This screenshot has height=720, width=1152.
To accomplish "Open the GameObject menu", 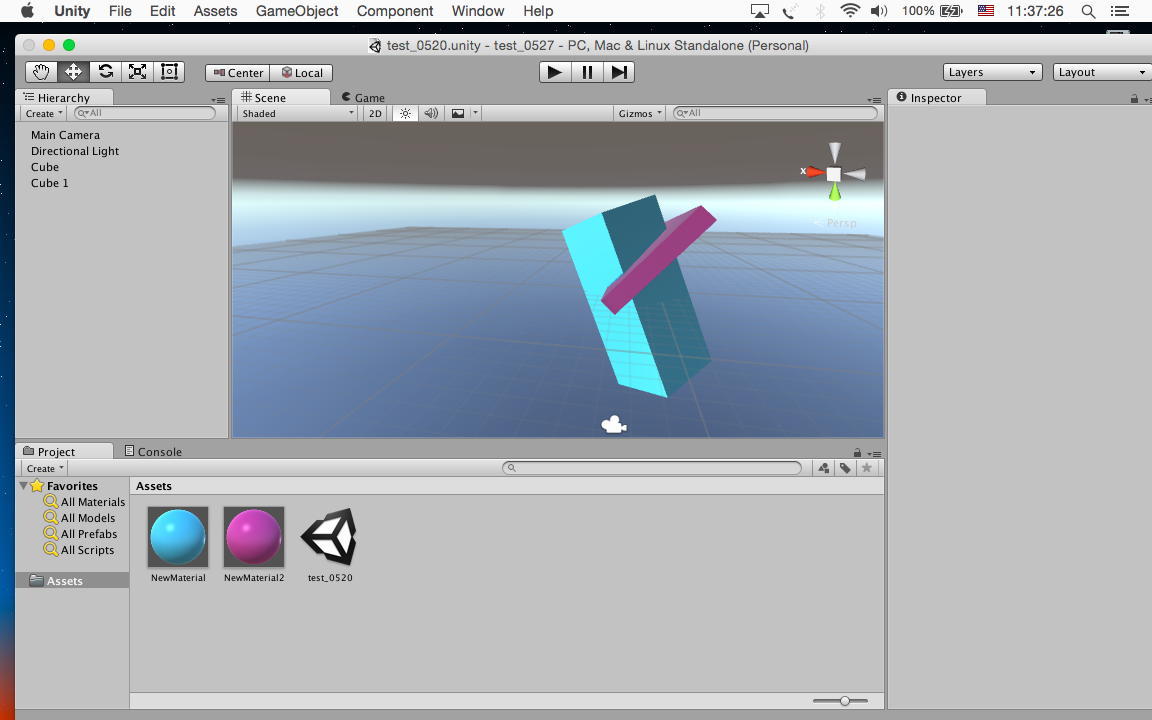I will coord(297,11).
